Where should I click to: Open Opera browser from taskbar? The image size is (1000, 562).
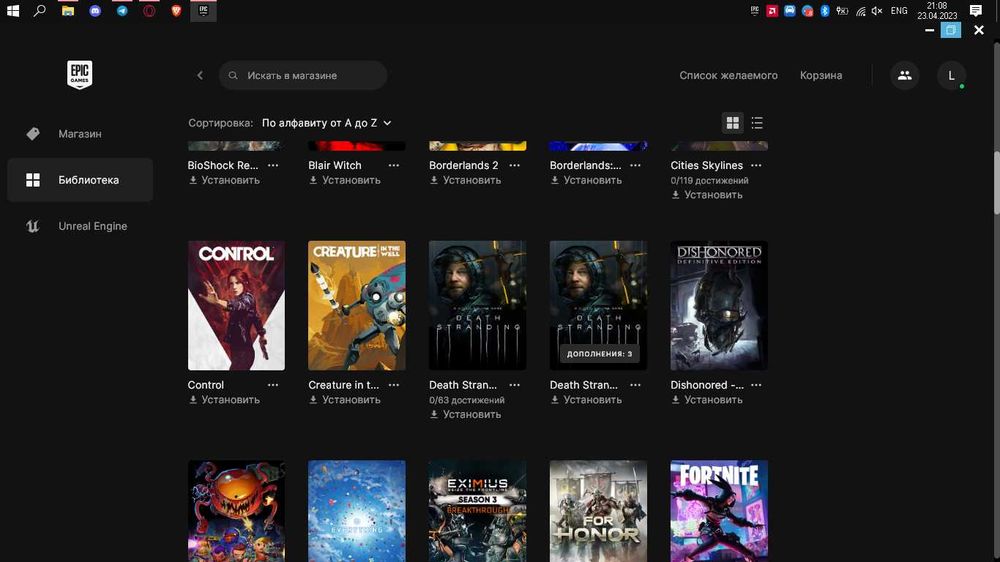[149, 10]
